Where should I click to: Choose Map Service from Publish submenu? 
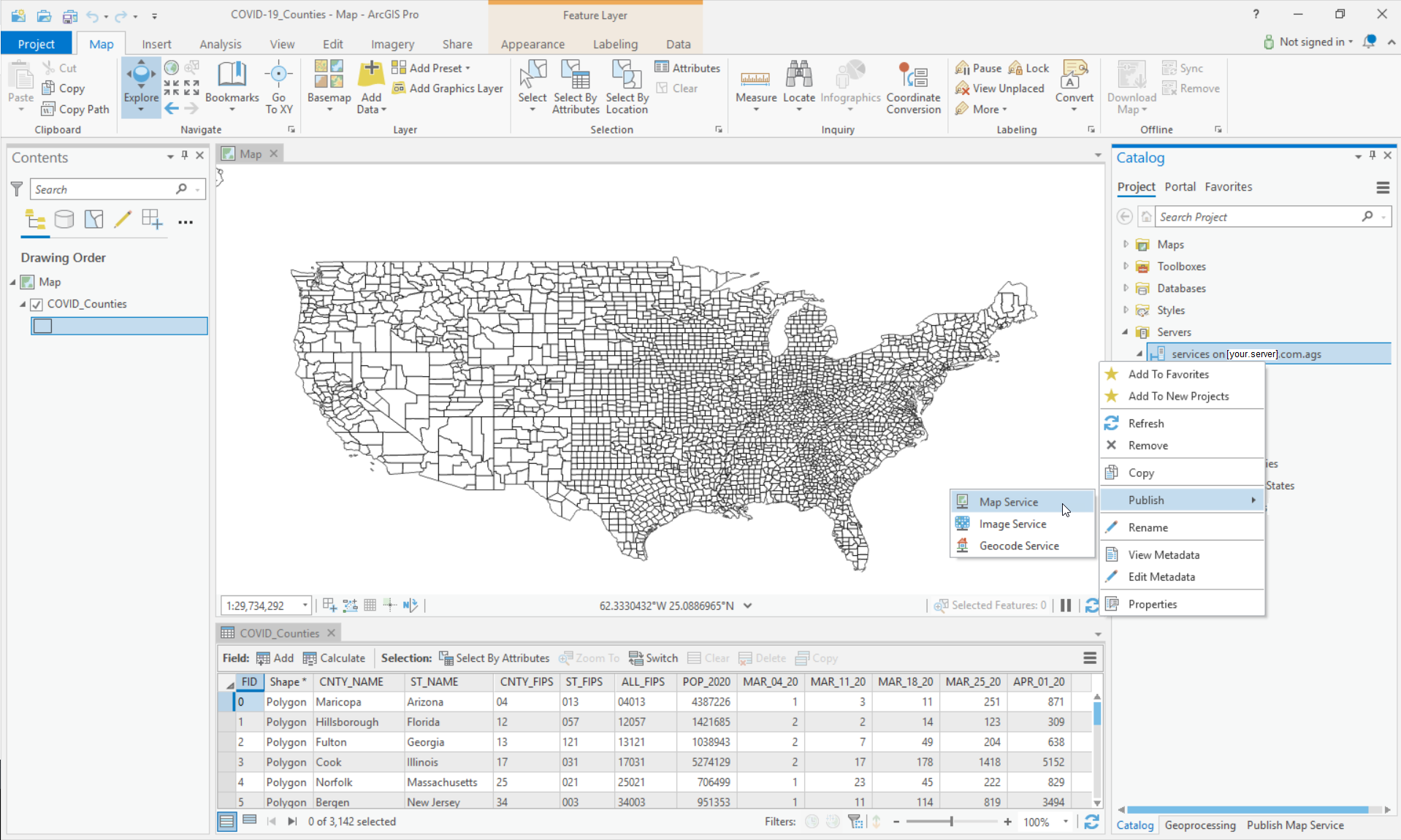(1008, 503)
